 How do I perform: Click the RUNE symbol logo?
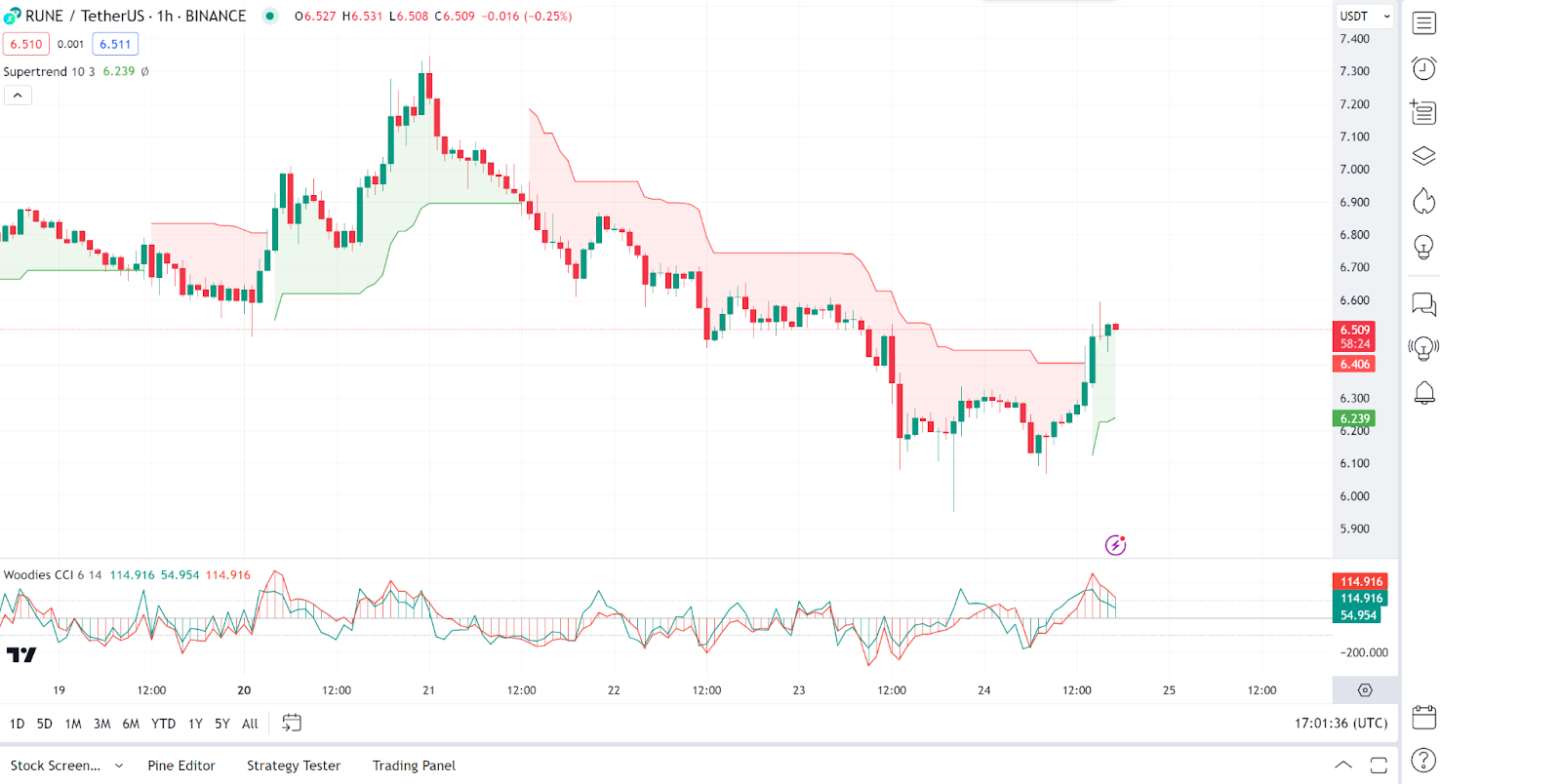(12, 16)
